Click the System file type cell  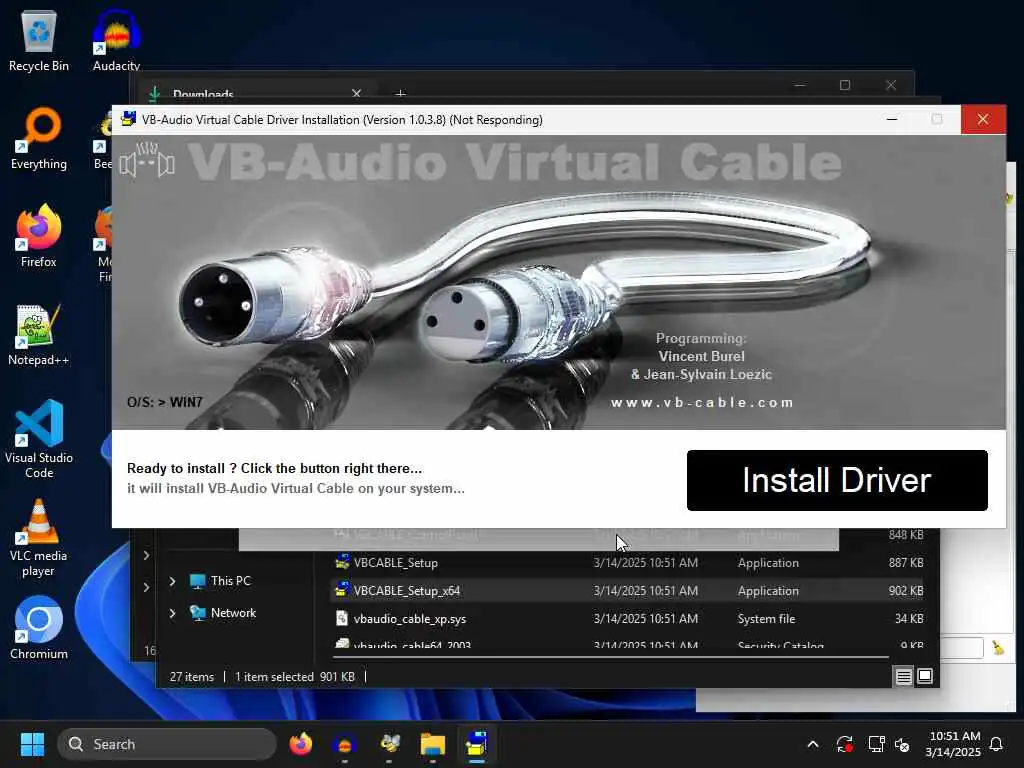766,618
